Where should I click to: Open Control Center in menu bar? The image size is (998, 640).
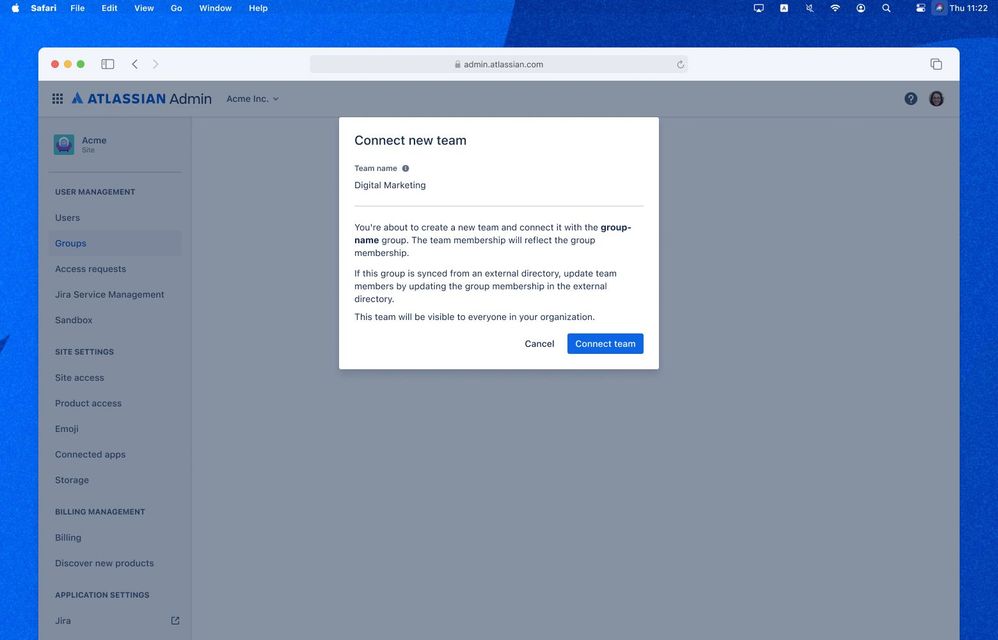(920, 8)
